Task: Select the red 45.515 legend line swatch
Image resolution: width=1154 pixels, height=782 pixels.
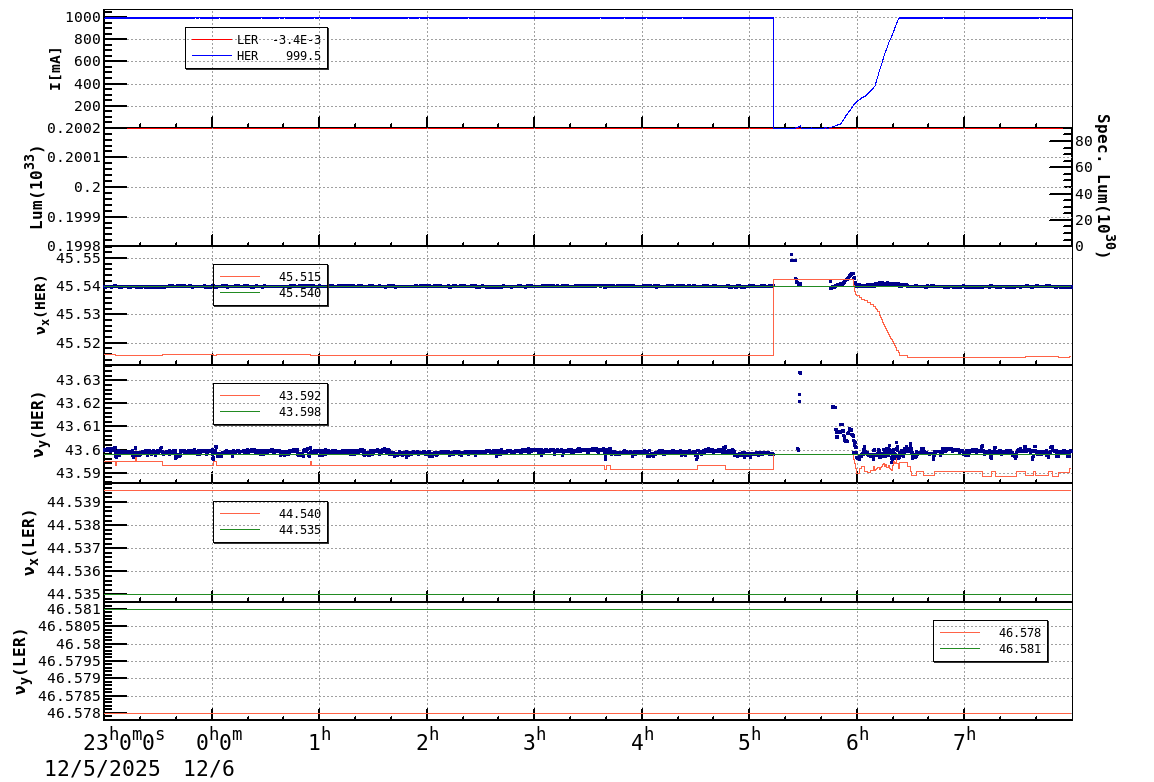Action: (239, 277)
